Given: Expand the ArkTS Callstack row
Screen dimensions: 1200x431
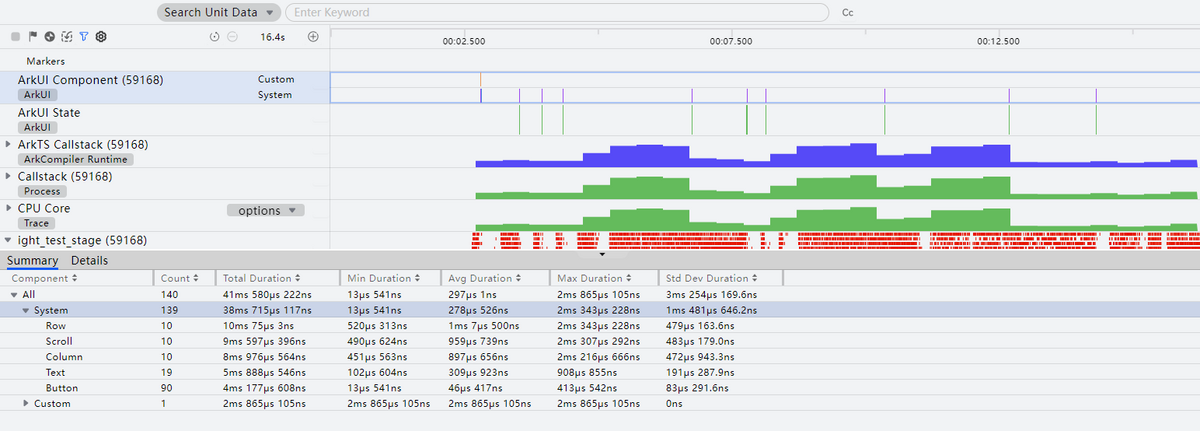Looking at the screenshot, I should (9, 145).
